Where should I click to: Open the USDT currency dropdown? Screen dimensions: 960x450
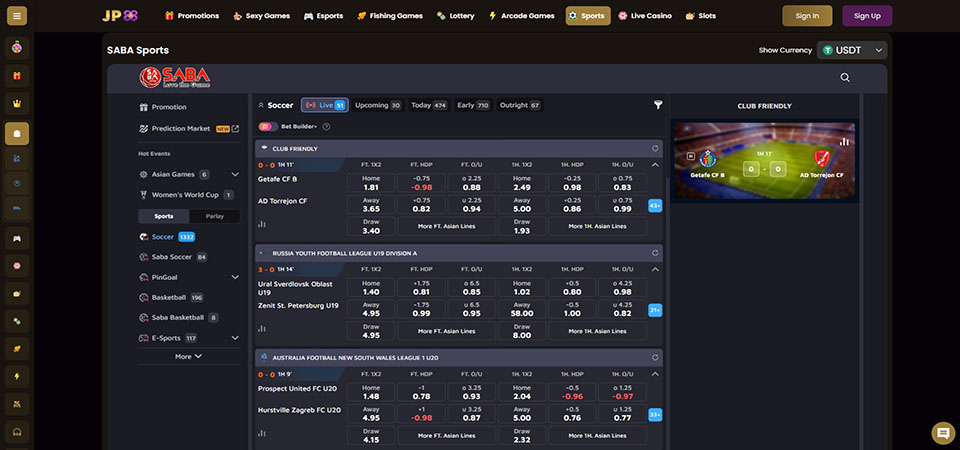coord(852,50)
